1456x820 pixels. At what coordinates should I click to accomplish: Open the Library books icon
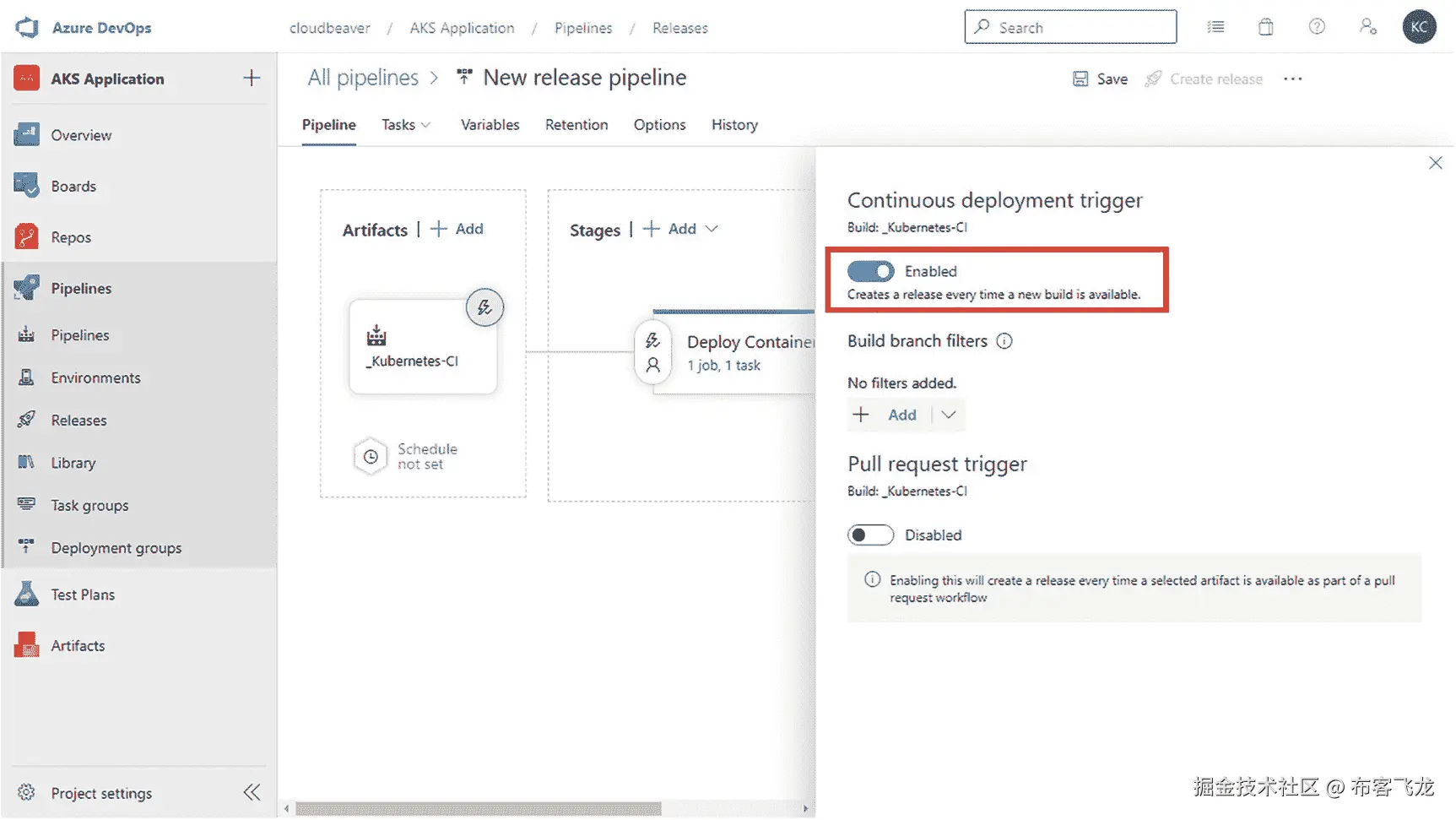pyautogui.click(x=27, y=463)
